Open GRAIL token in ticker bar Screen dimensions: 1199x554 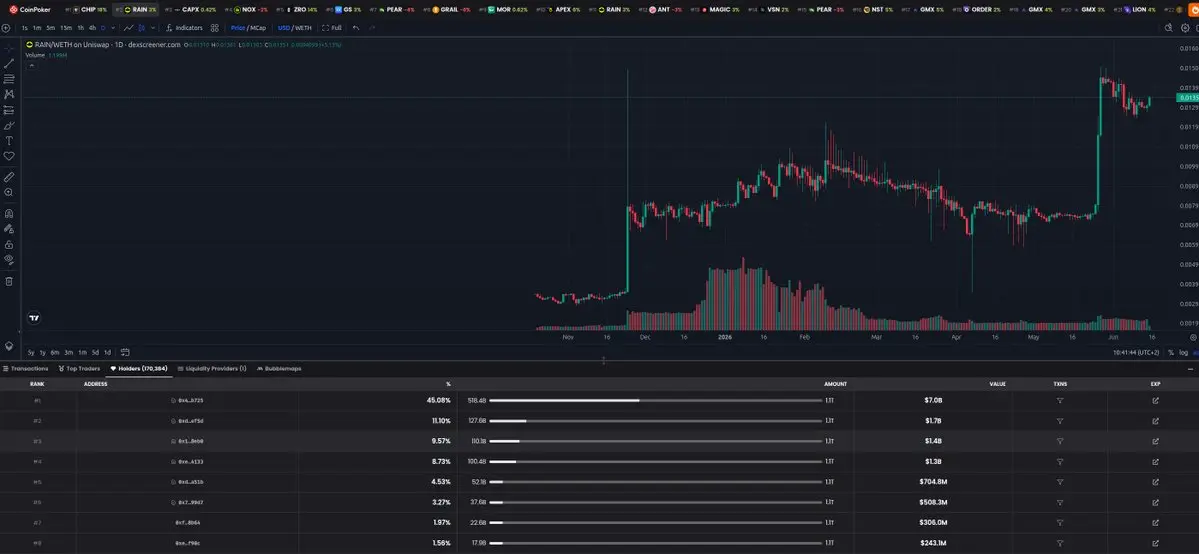click(x=446, y=9)
